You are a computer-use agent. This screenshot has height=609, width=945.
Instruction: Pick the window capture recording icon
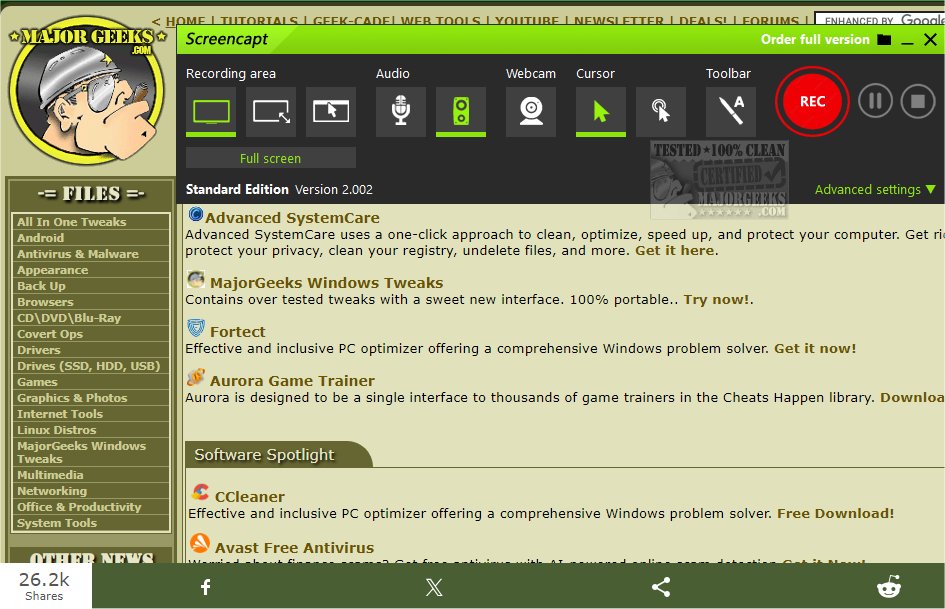coord(331,111)
